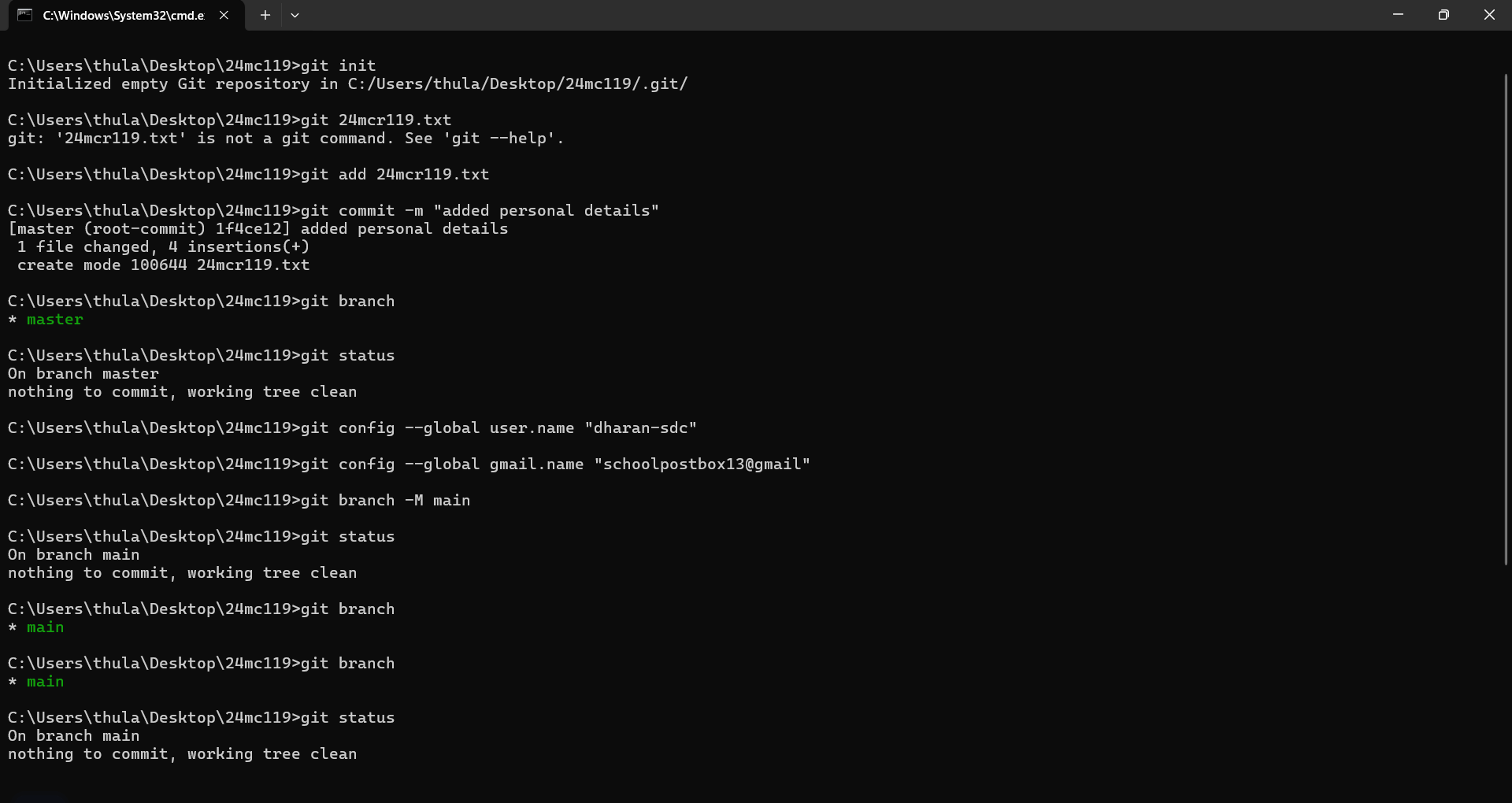Click the last 'nothing to commit' line
Viewport: 1512px width, 803px height.
pos(183,754)
